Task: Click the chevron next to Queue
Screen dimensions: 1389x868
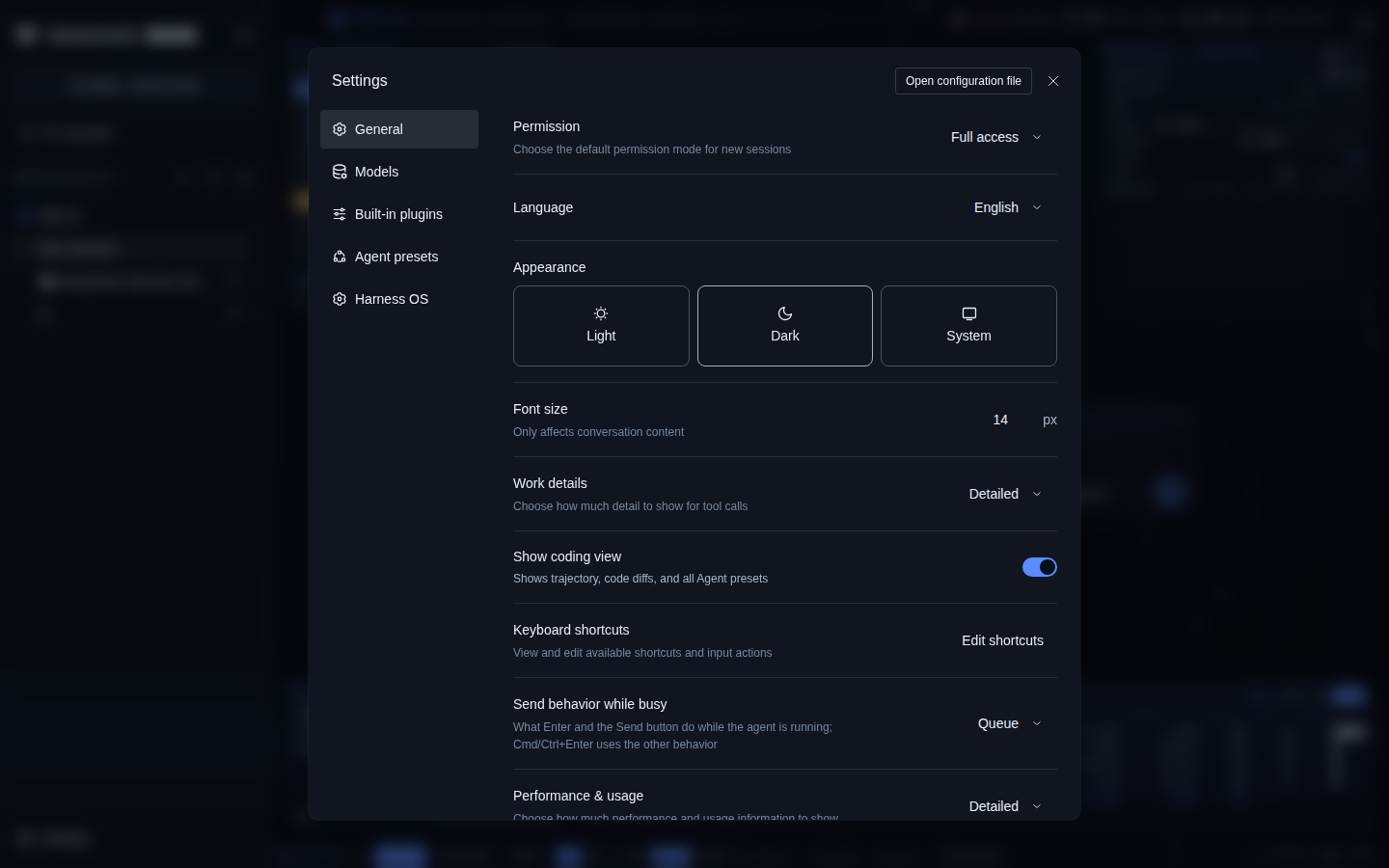Action: coord(1037,723)
